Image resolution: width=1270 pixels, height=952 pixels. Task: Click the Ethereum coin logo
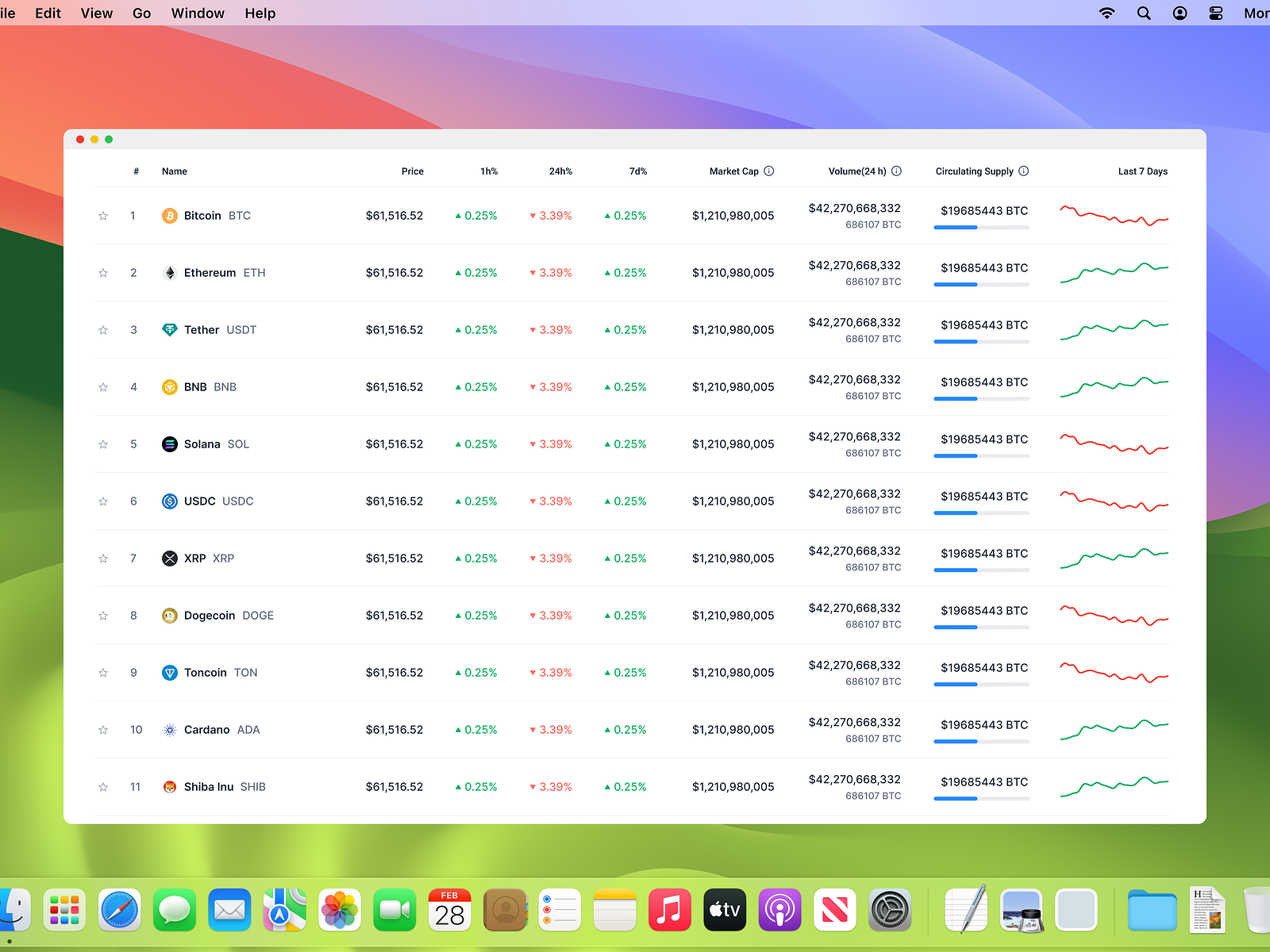click(170, 273)
